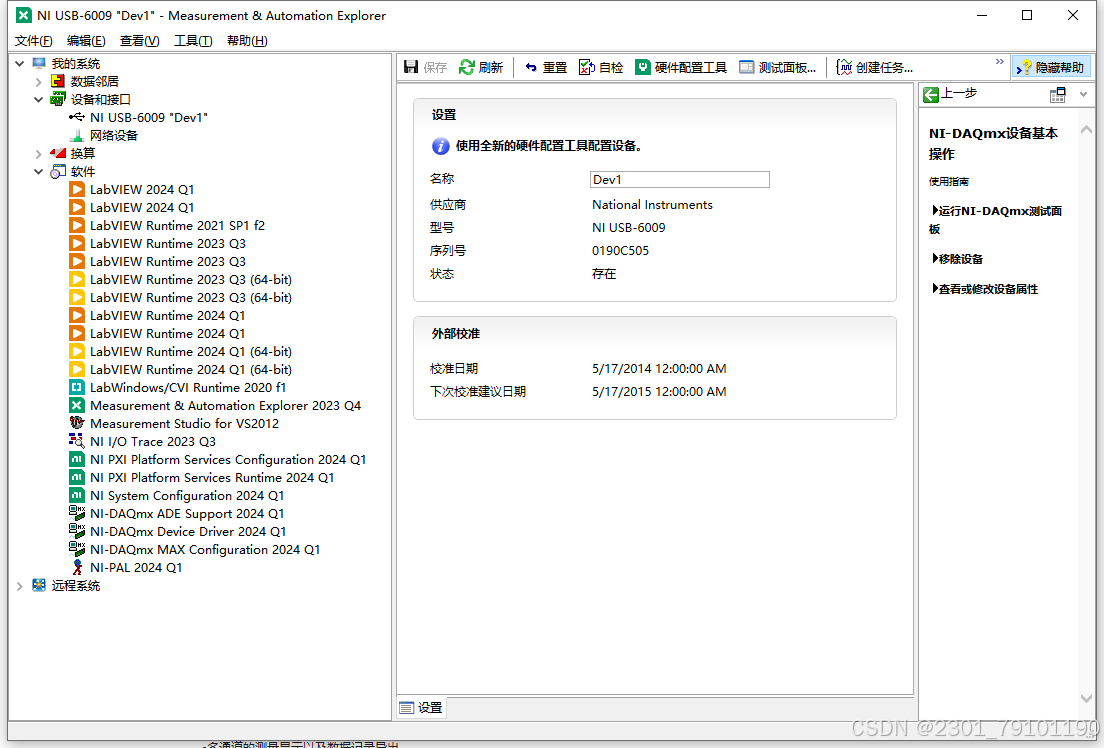Click the 移除设备 help link
1104x748 pixels.
click(965, 258)
